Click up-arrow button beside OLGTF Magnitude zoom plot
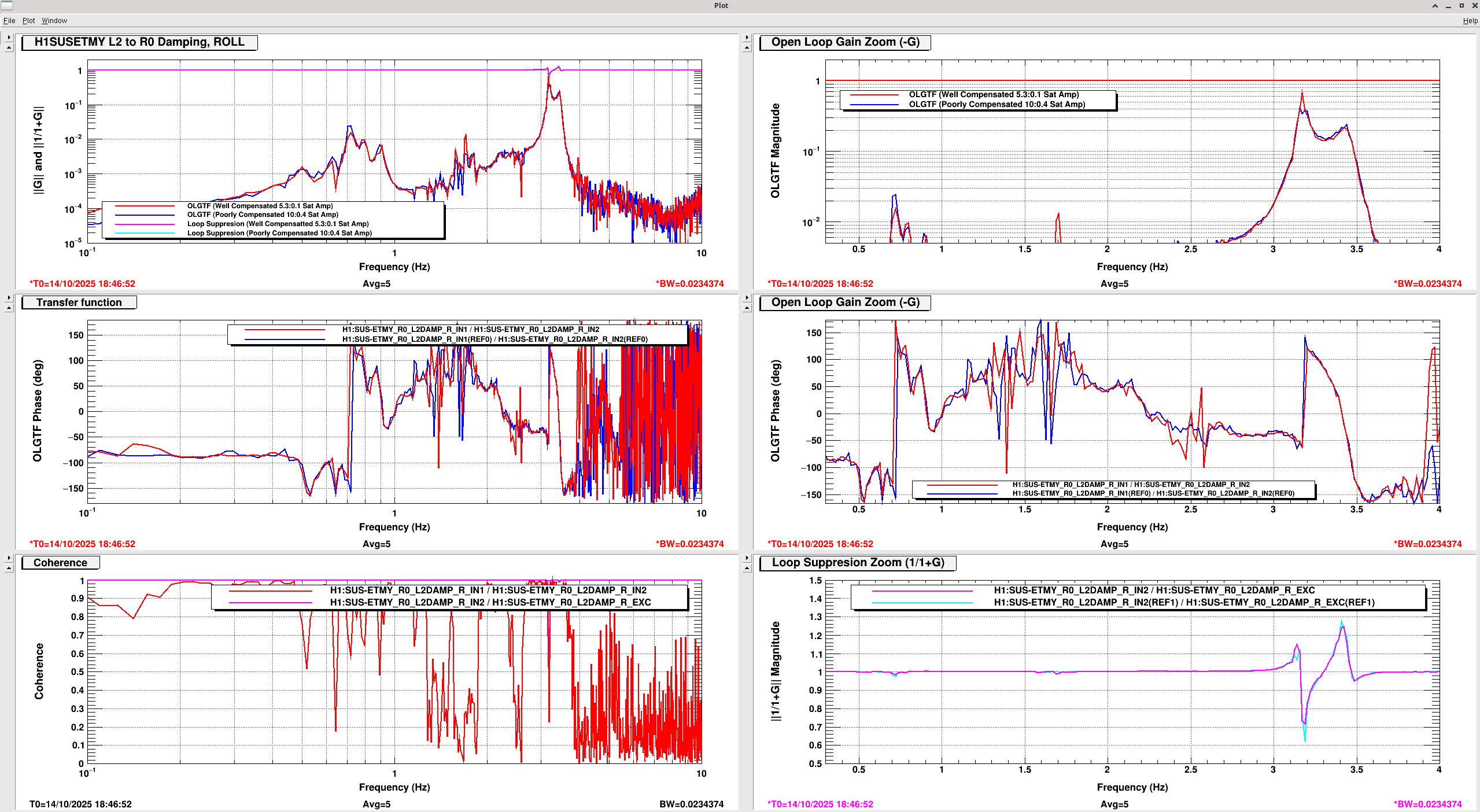This screenshot has height=812, width=1480. [747, 48]
